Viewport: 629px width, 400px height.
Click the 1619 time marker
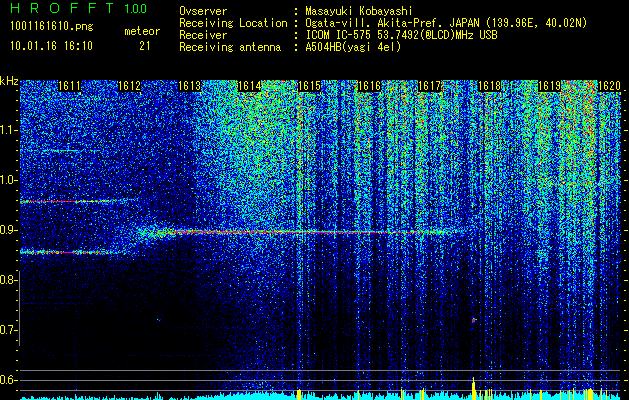click(x=549, y=86)
